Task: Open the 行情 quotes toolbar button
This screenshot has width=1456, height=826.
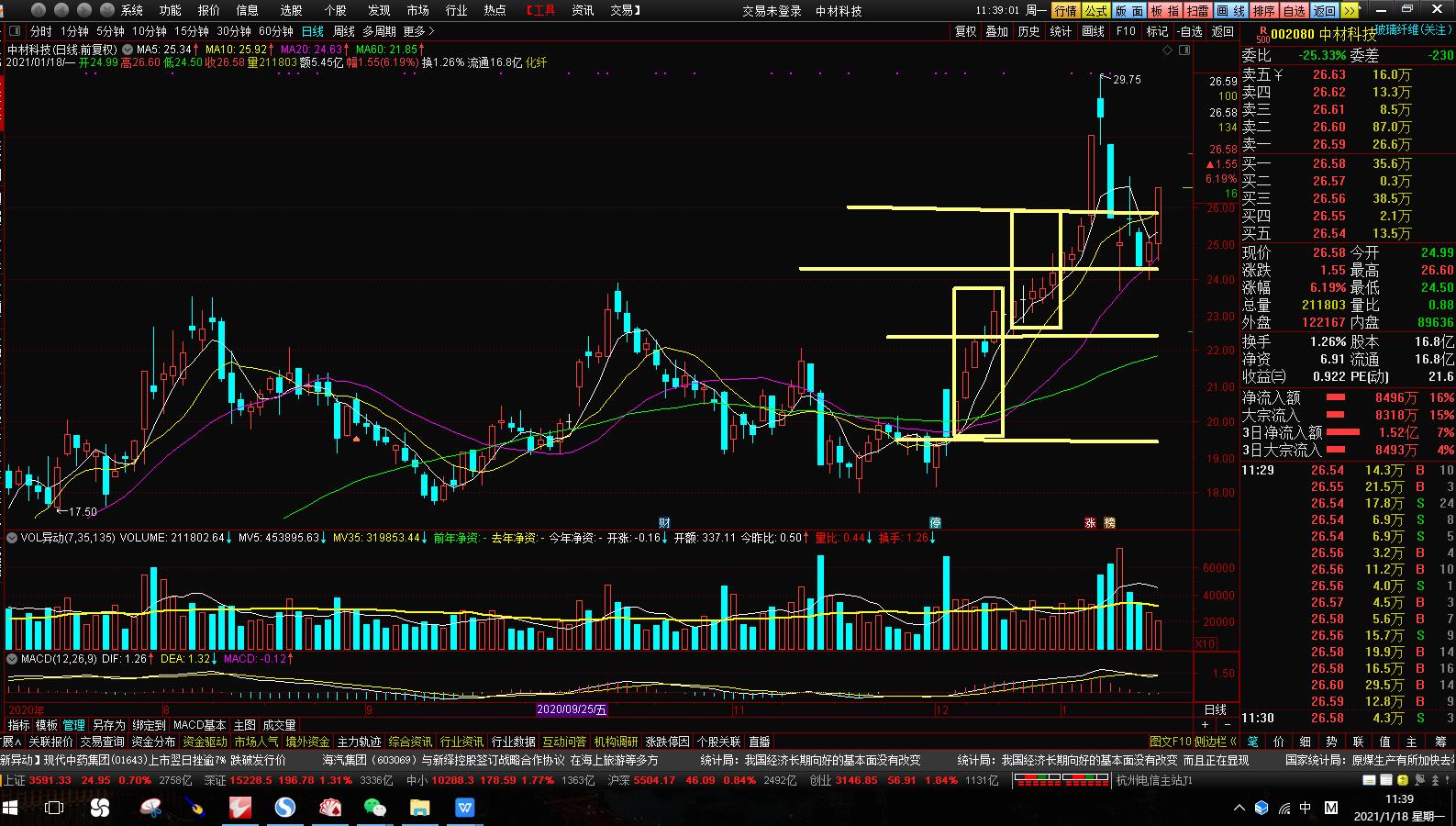Action: coord(1065,11)
